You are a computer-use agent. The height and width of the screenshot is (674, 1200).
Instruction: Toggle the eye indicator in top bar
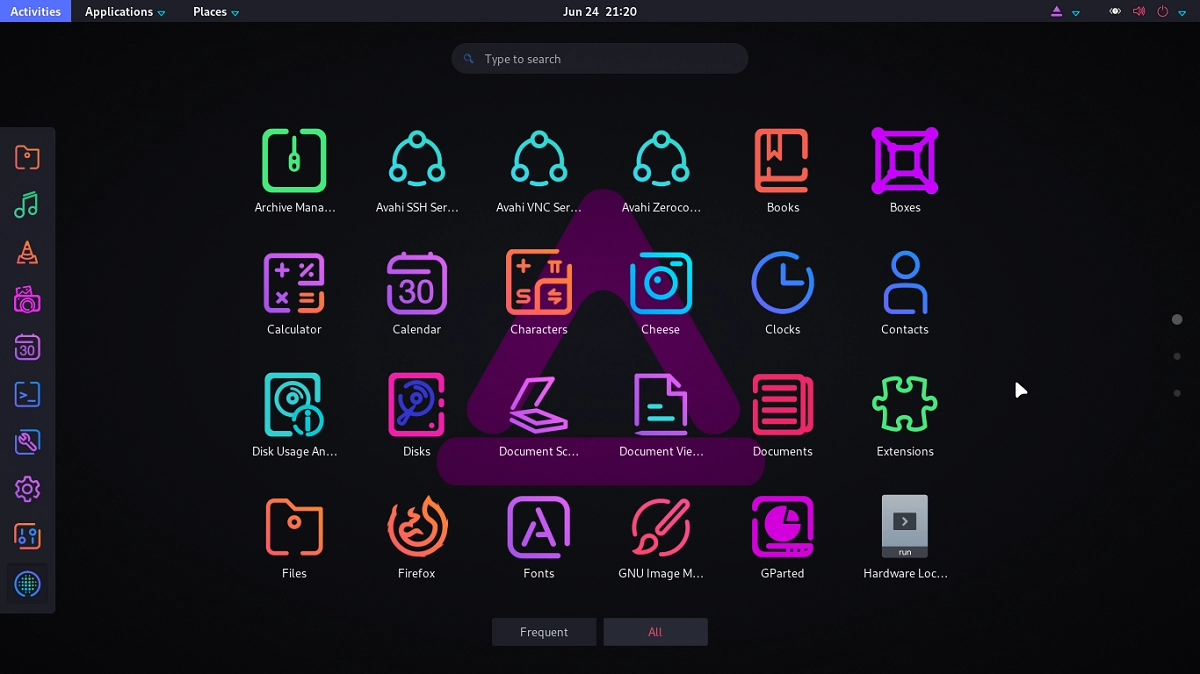point(1116,12)
